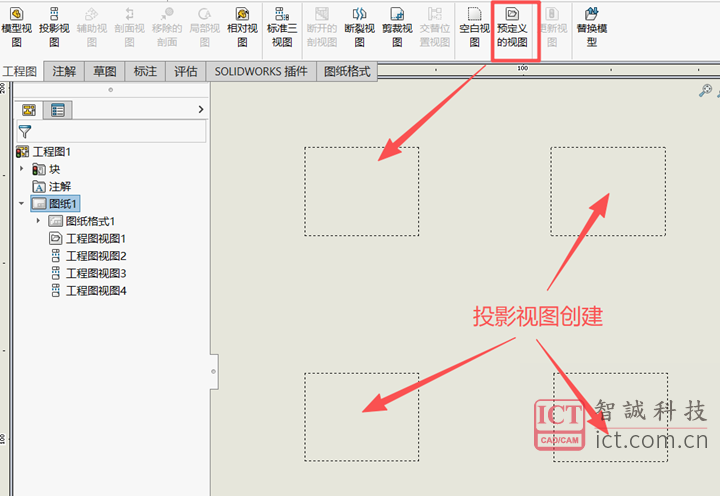This screenshot has height=496, width=720.
Task: Insert 标准三视图 (Standard 3 View)
Action: coord(281,27)
